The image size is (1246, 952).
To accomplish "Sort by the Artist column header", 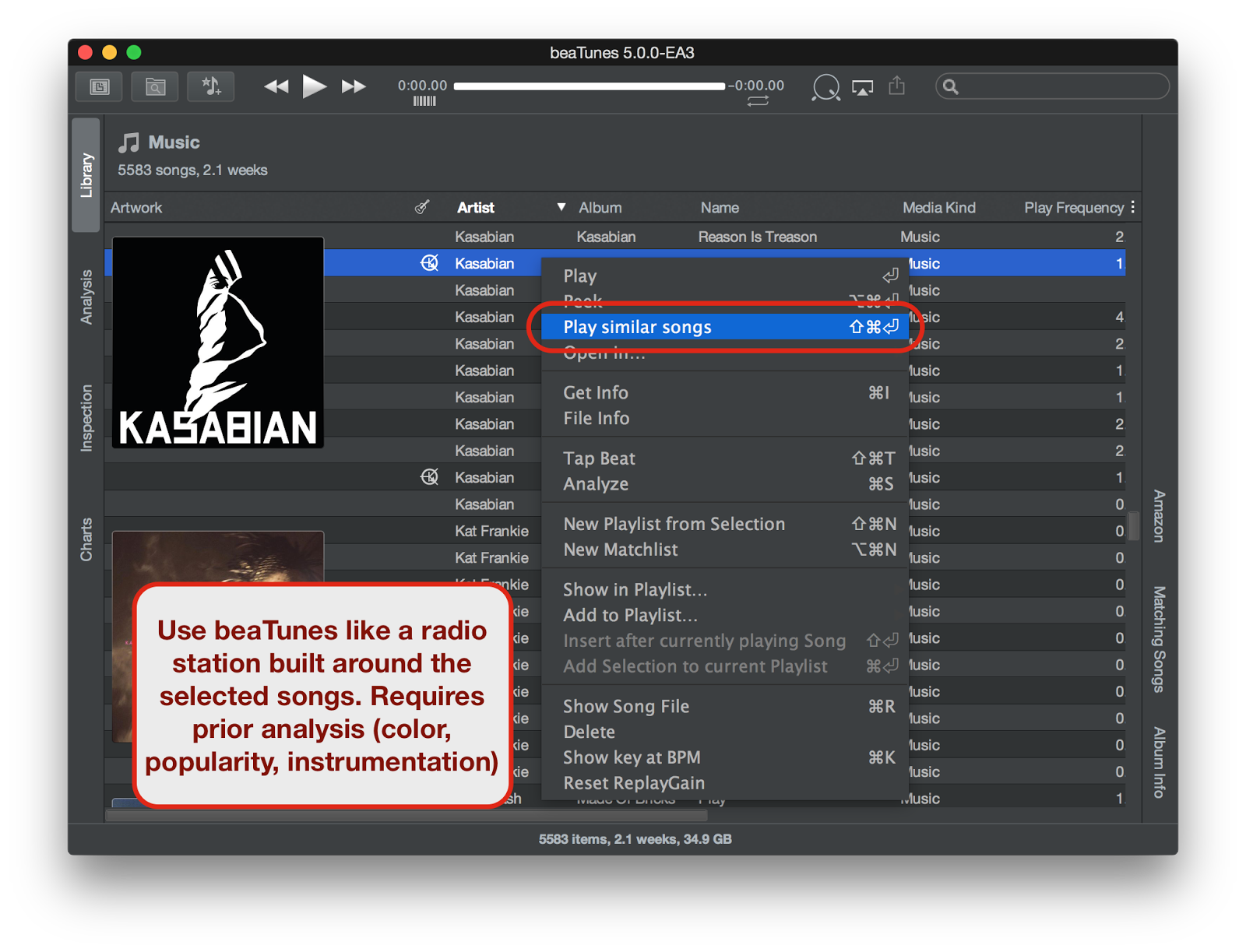I will coord(475,208).
